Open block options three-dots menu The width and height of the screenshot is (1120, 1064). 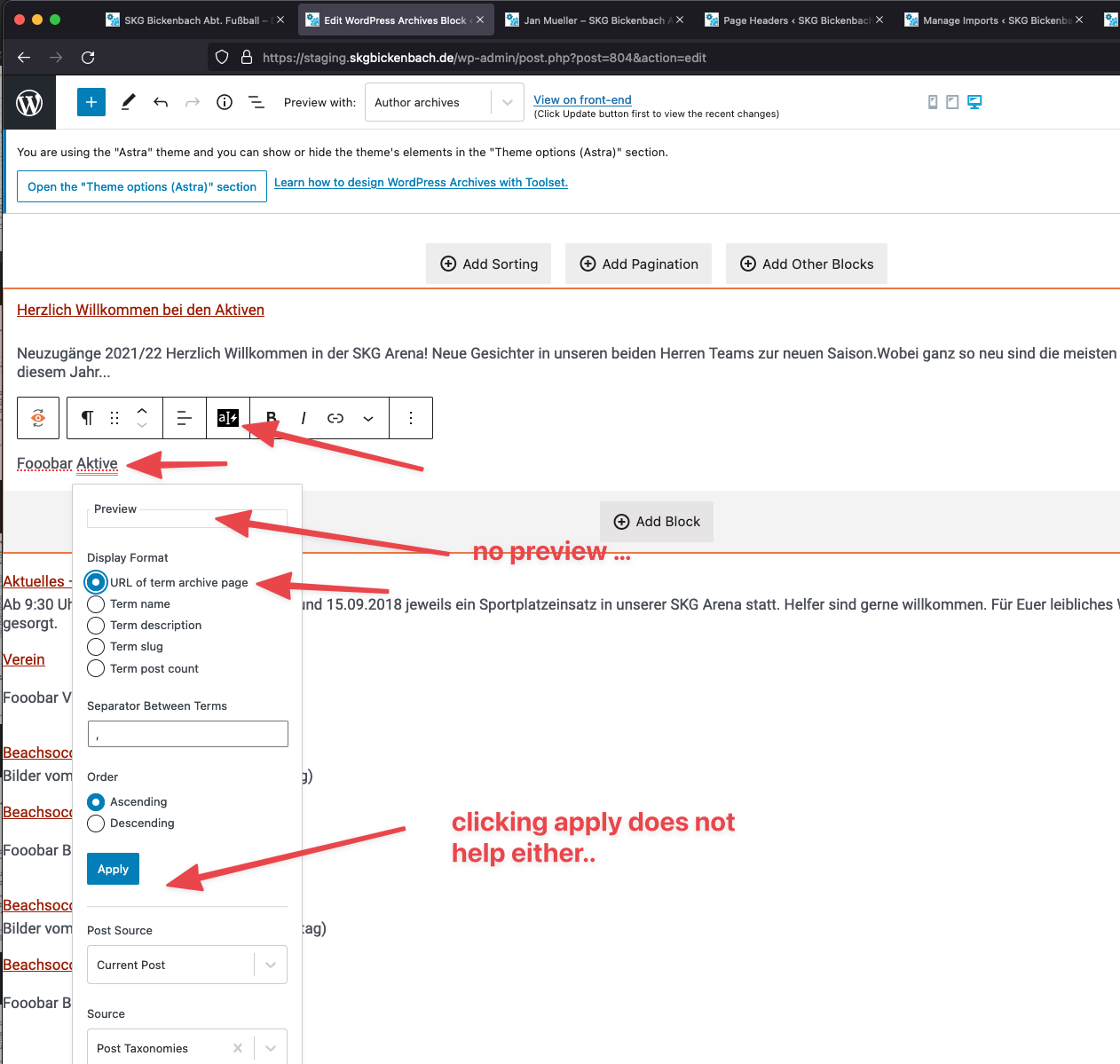(x=411, y=418)
